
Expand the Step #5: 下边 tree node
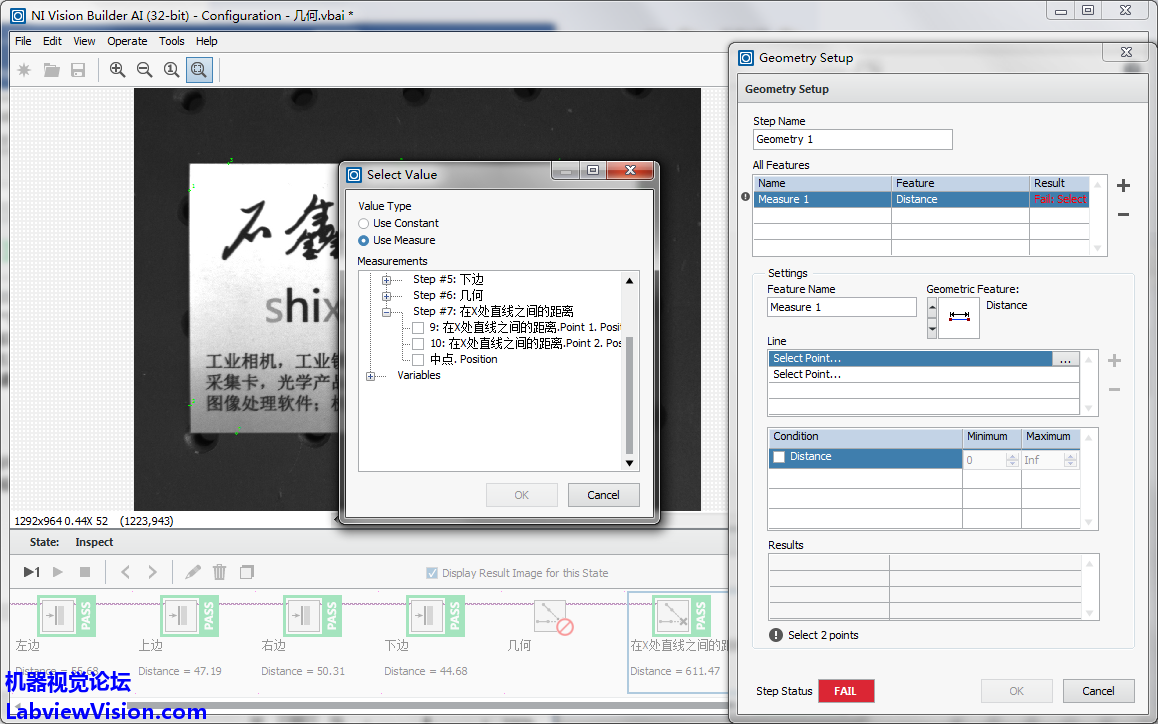click(x=387, y=280)
